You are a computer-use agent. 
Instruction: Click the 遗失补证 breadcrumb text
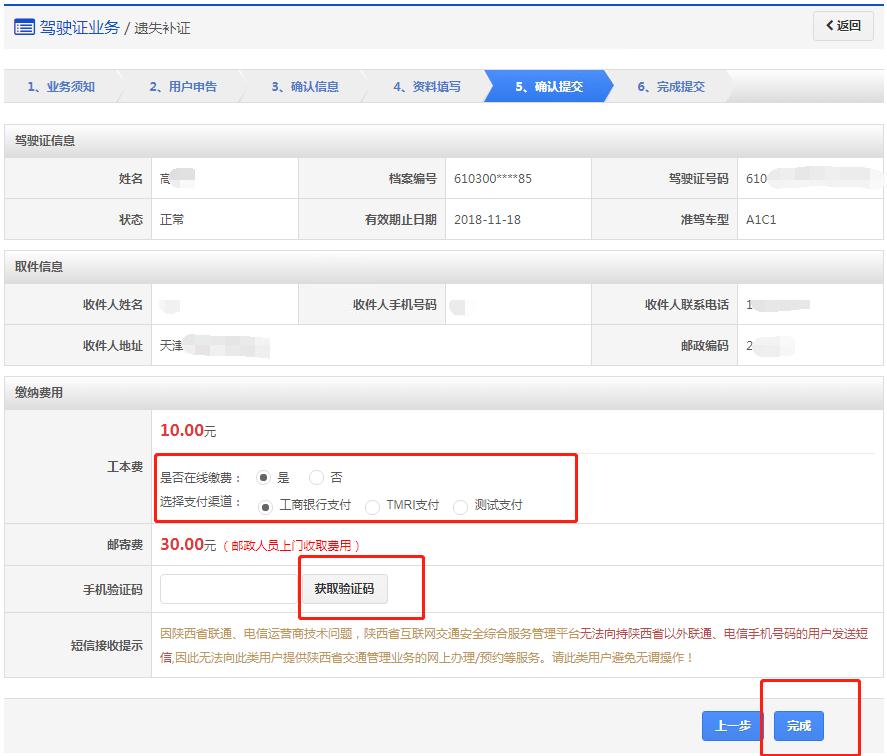click(x=162, y=28)
